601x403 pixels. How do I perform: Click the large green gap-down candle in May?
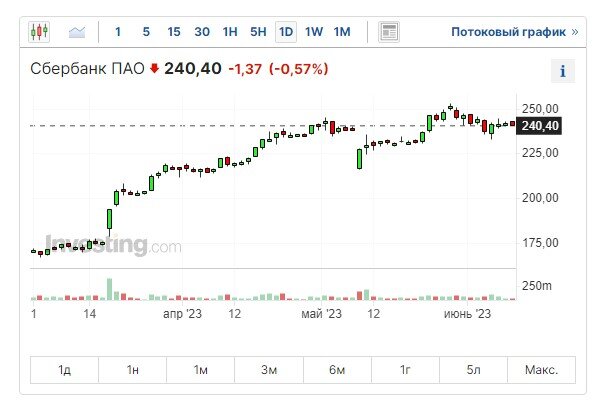(x=360, y=159)
